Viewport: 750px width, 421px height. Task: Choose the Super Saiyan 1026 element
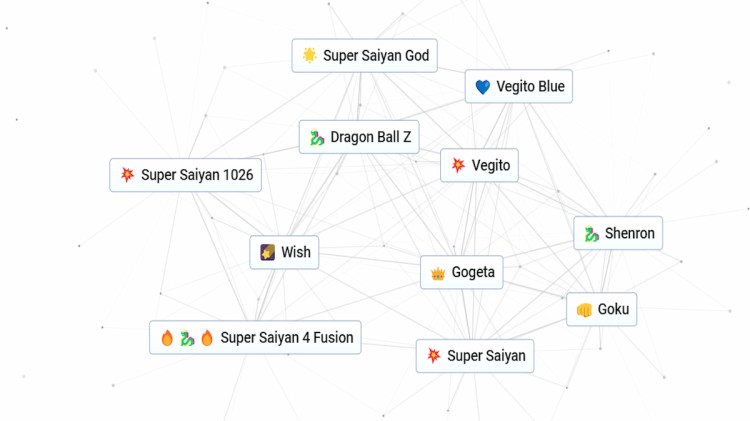click(x=185, y=175)
